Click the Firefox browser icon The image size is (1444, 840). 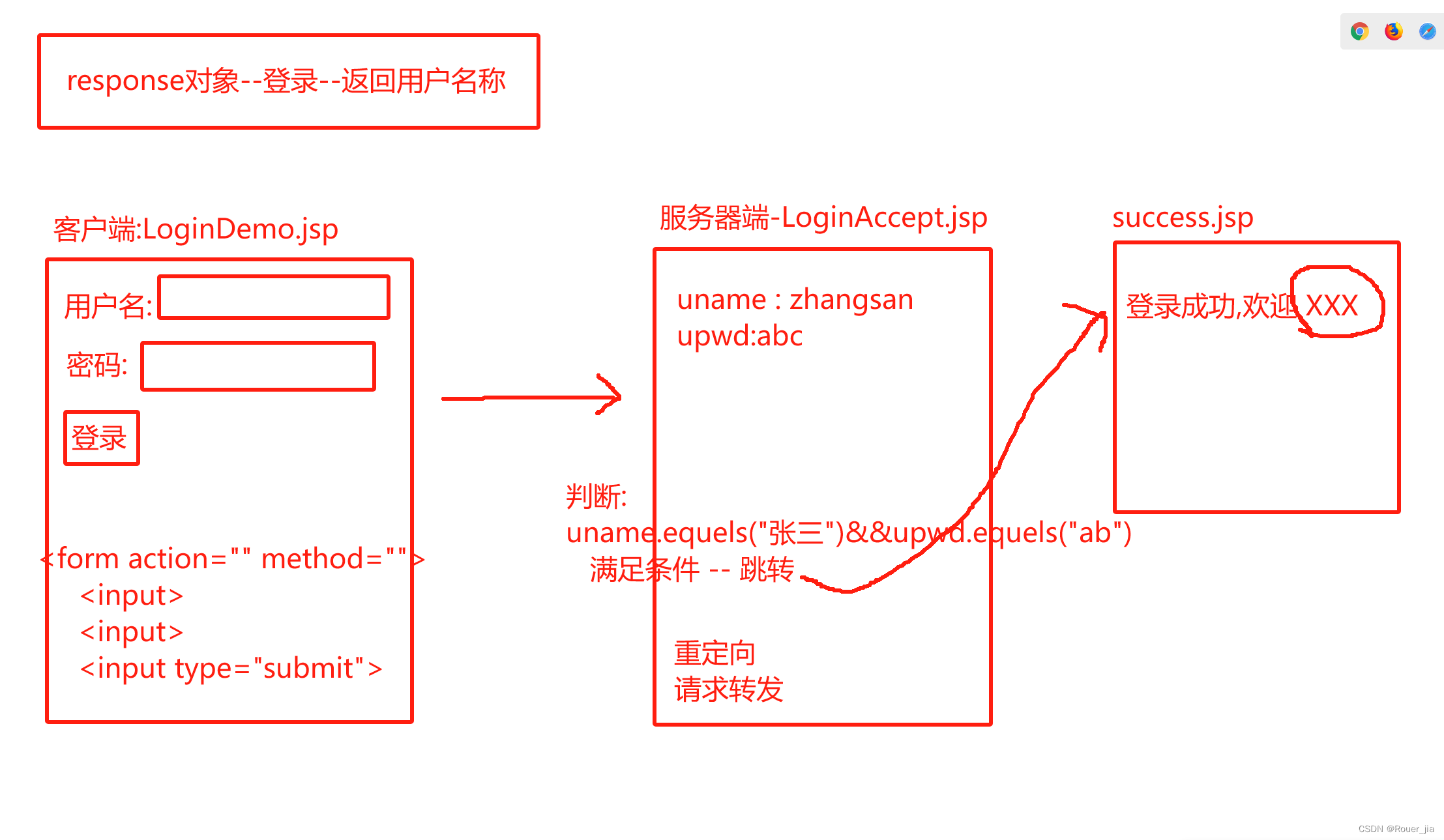click(x=1392, y=33)
